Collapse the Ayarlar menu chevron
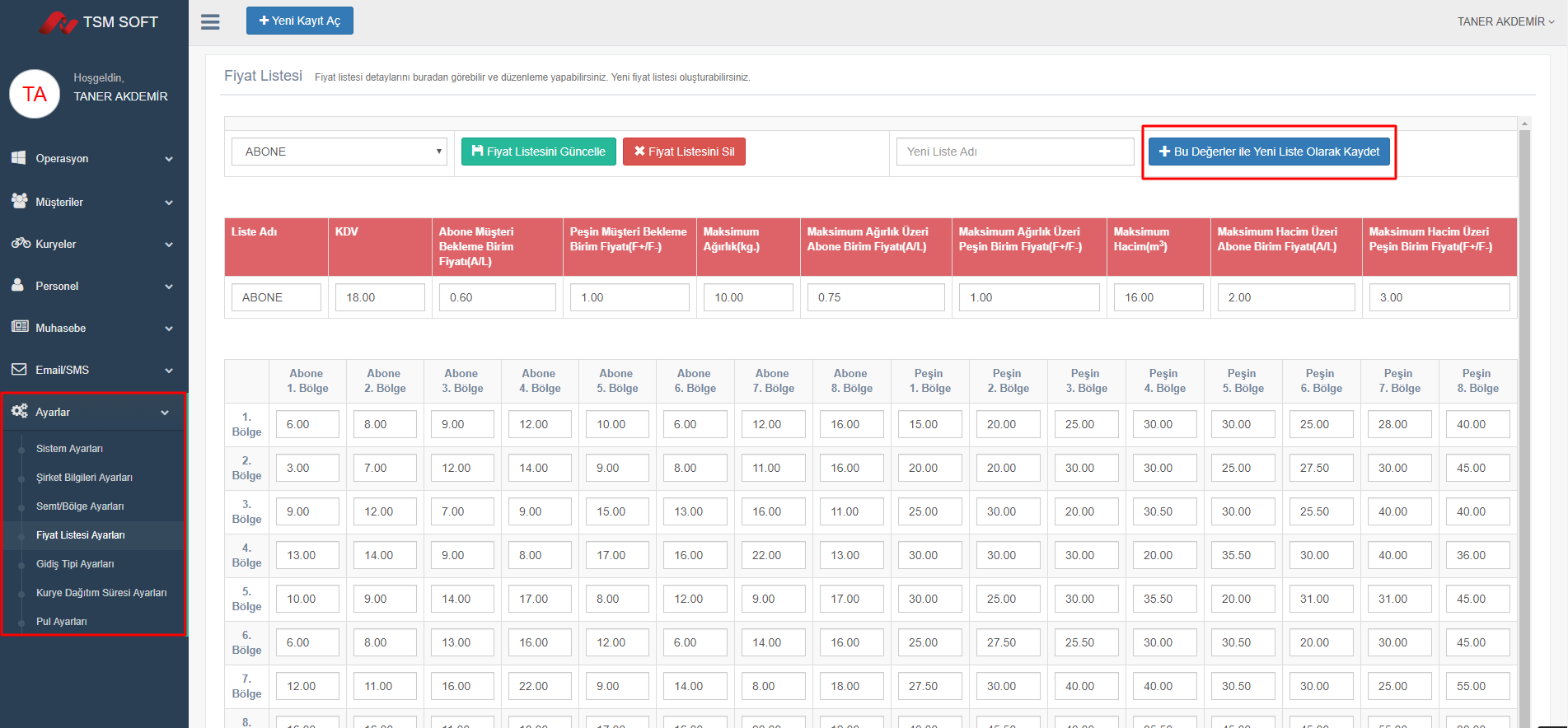The image size is (1568, 728). tap(165, 413)
